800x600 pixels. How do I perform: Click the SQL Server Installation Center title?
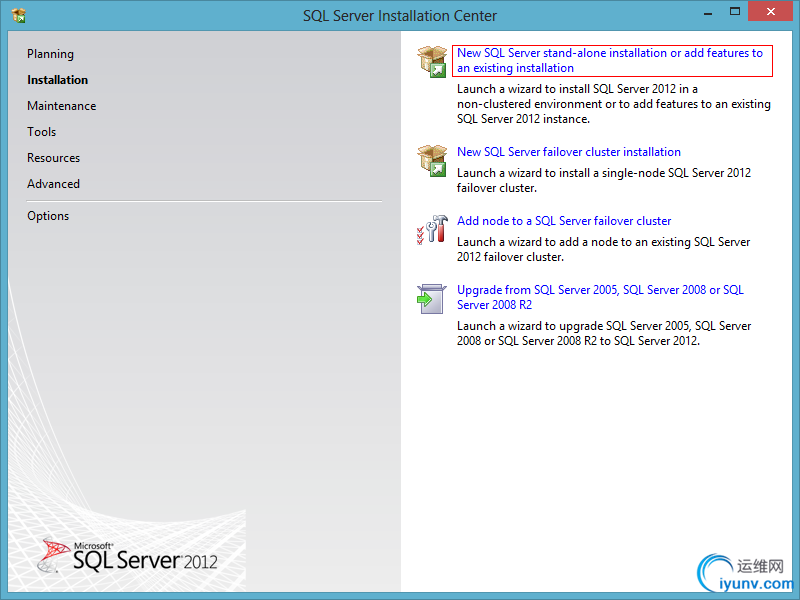(x=399, y=16)
